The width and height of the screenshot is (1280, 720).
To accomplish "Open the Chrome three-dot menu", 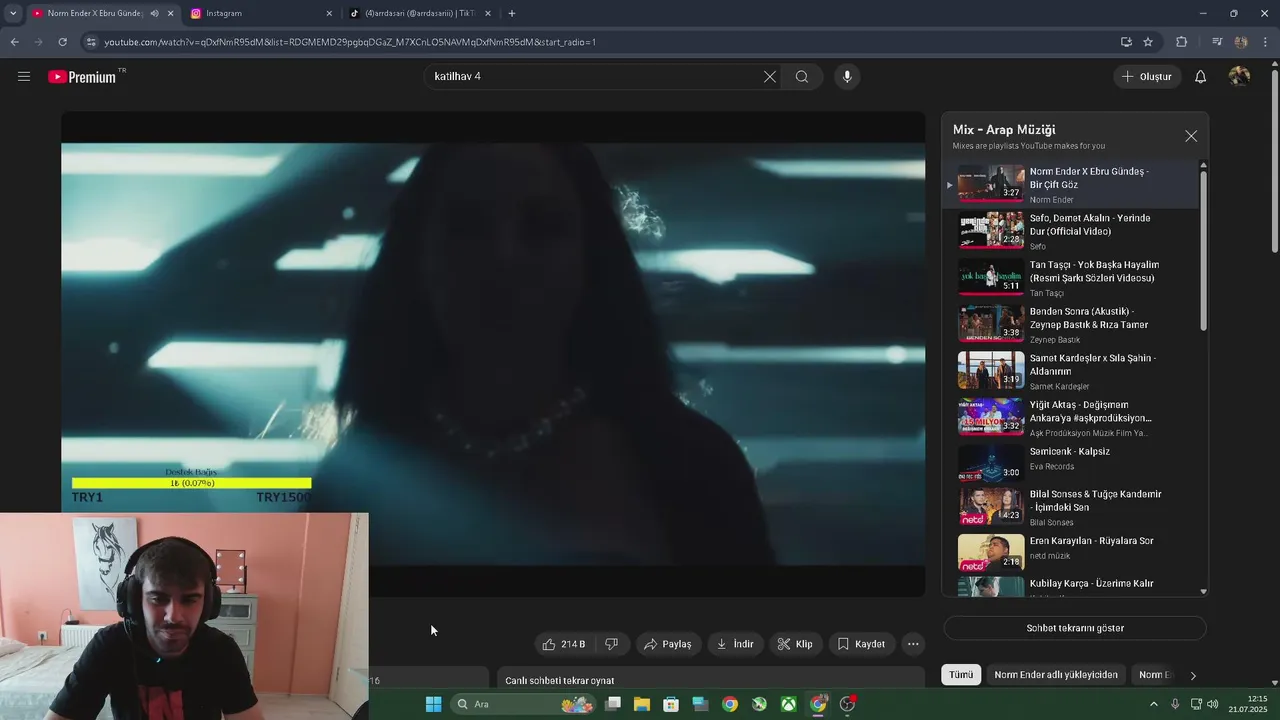I will pos(1266,42).
